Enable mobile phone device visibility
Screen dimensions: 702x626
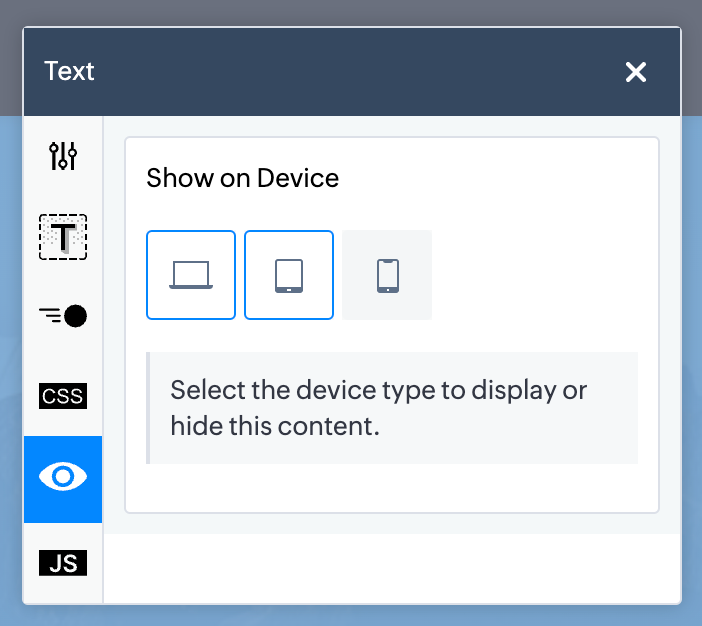pyautogui.click(x=387, y=275)
